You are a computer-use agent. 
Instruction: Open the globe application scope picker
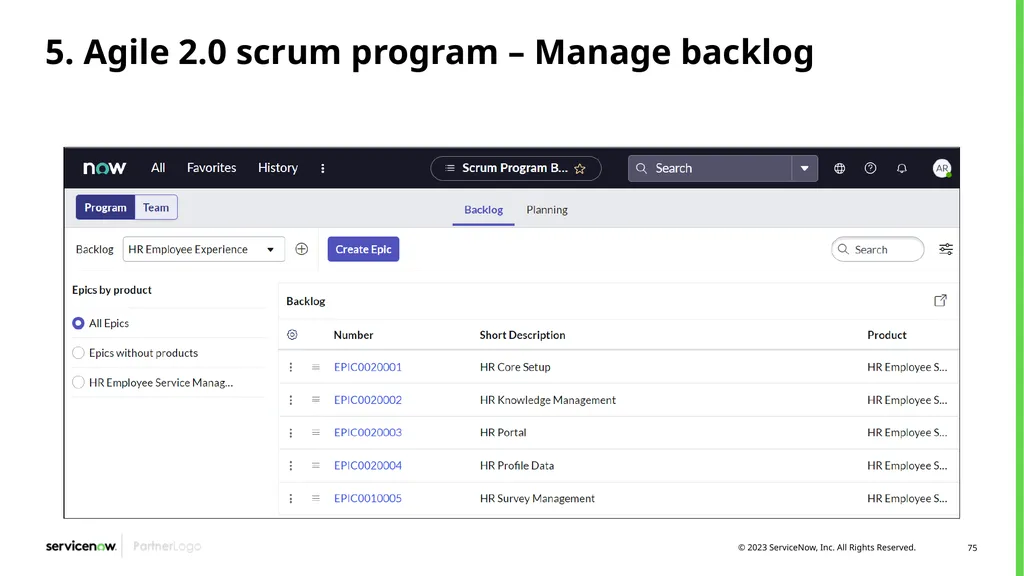point(839,168)
